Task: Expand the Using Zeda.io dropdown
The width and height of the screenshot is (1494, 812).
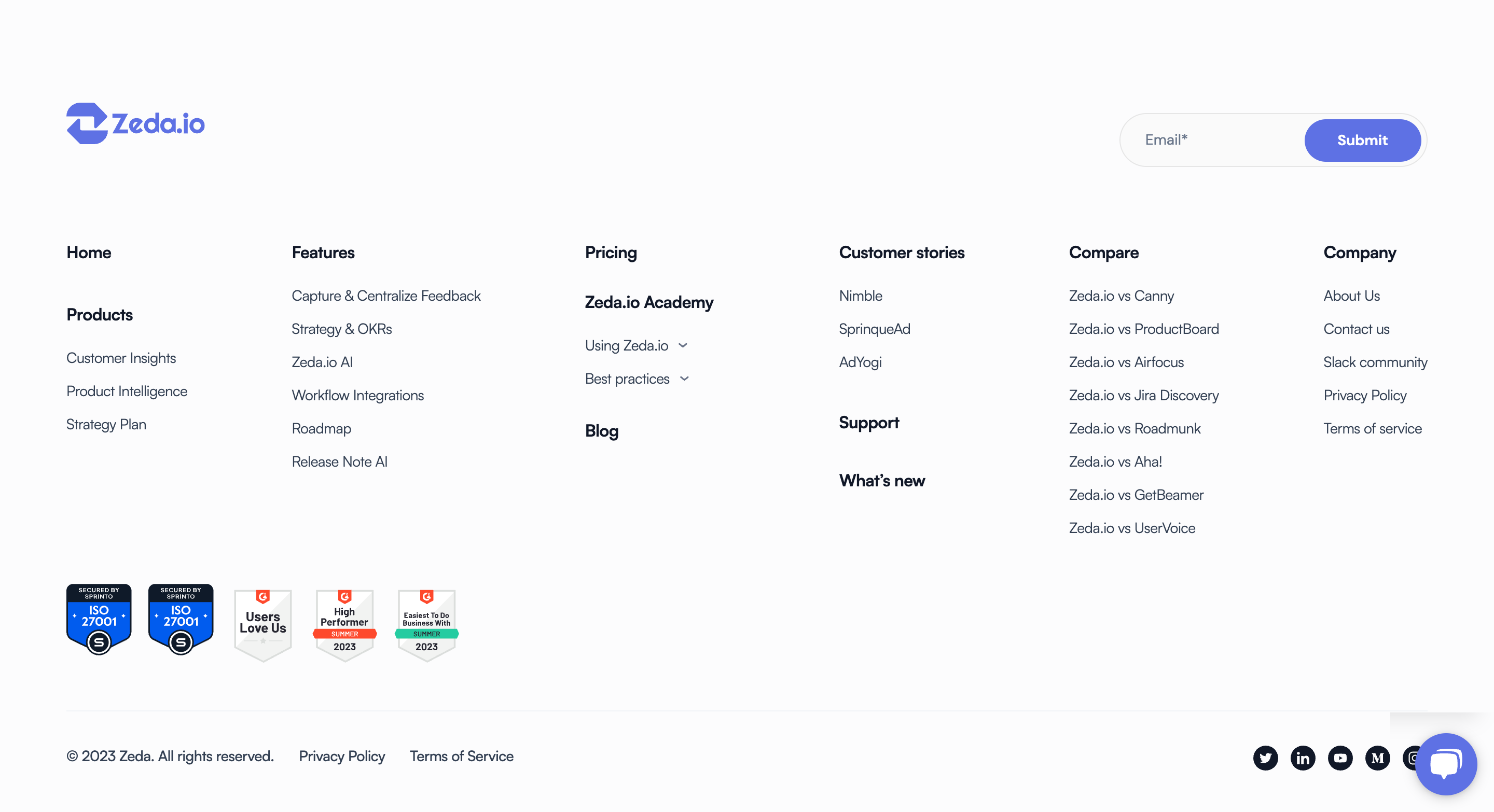Action: pos(635,345)
